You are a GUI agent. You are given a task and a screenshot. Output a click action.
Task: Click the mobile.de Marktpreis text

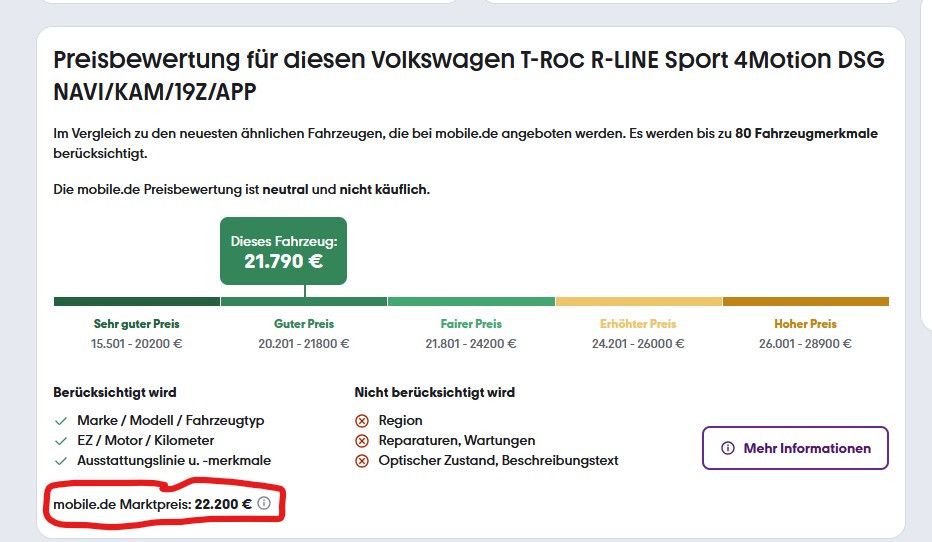pos(122,505)
